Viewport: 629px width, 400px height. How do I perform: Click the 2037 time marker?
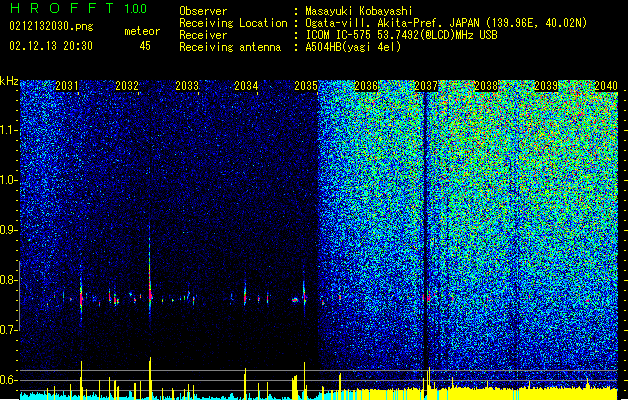click(x=426, y=85)
